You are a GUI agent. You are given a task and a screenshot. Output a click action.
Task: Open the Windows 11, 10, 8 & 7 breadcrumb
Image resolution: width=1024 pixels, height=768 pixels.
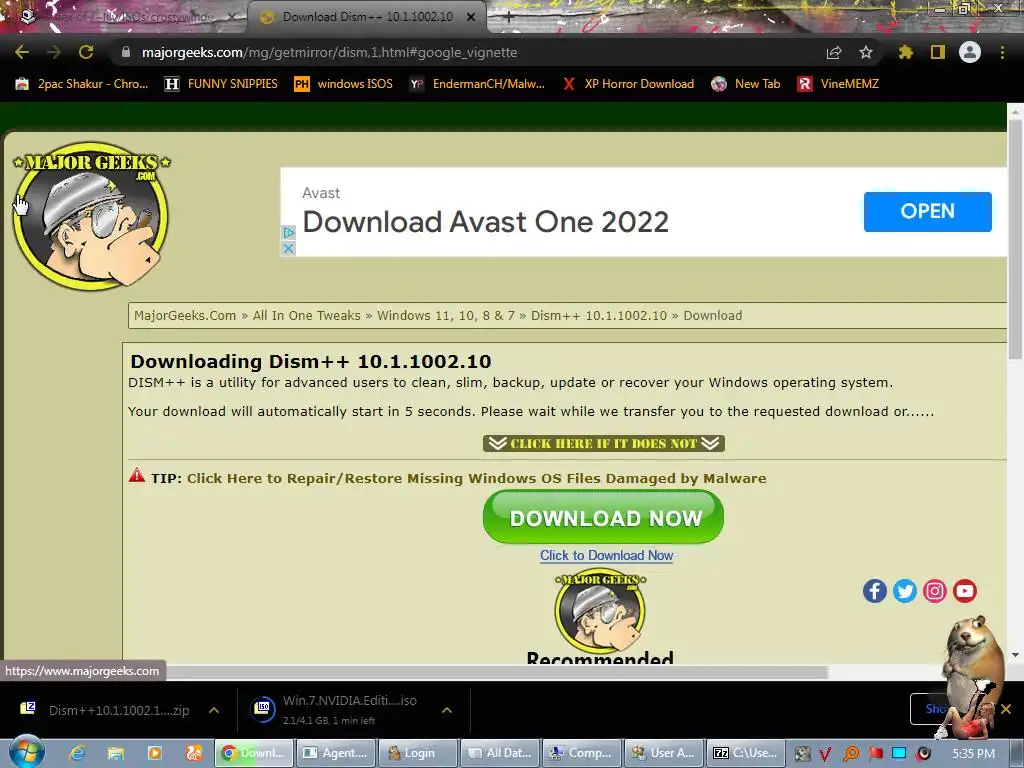tap(445, 315)
